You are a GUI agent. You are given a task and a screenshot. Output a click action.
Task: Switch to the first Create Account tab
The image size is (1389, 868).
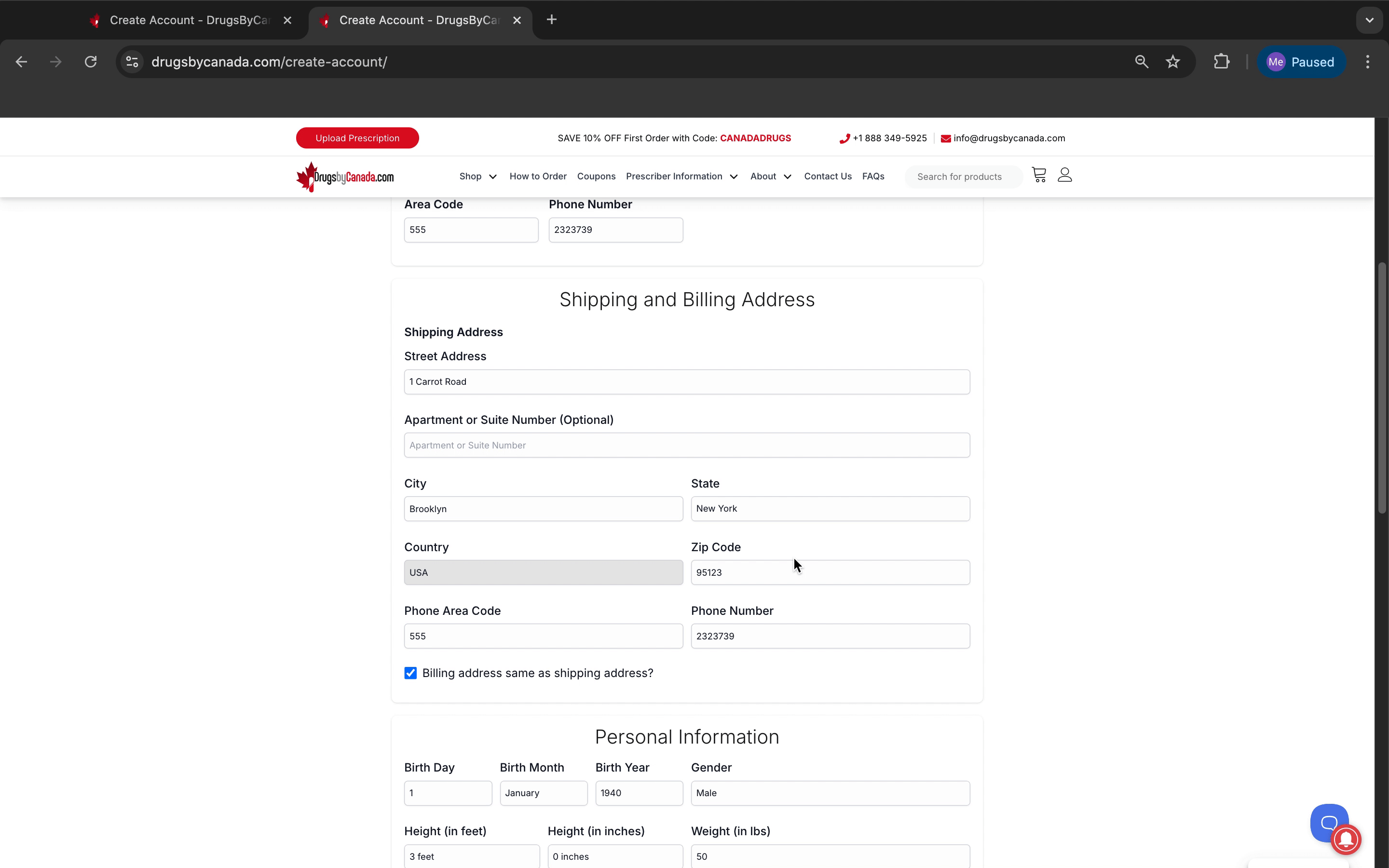190,21
